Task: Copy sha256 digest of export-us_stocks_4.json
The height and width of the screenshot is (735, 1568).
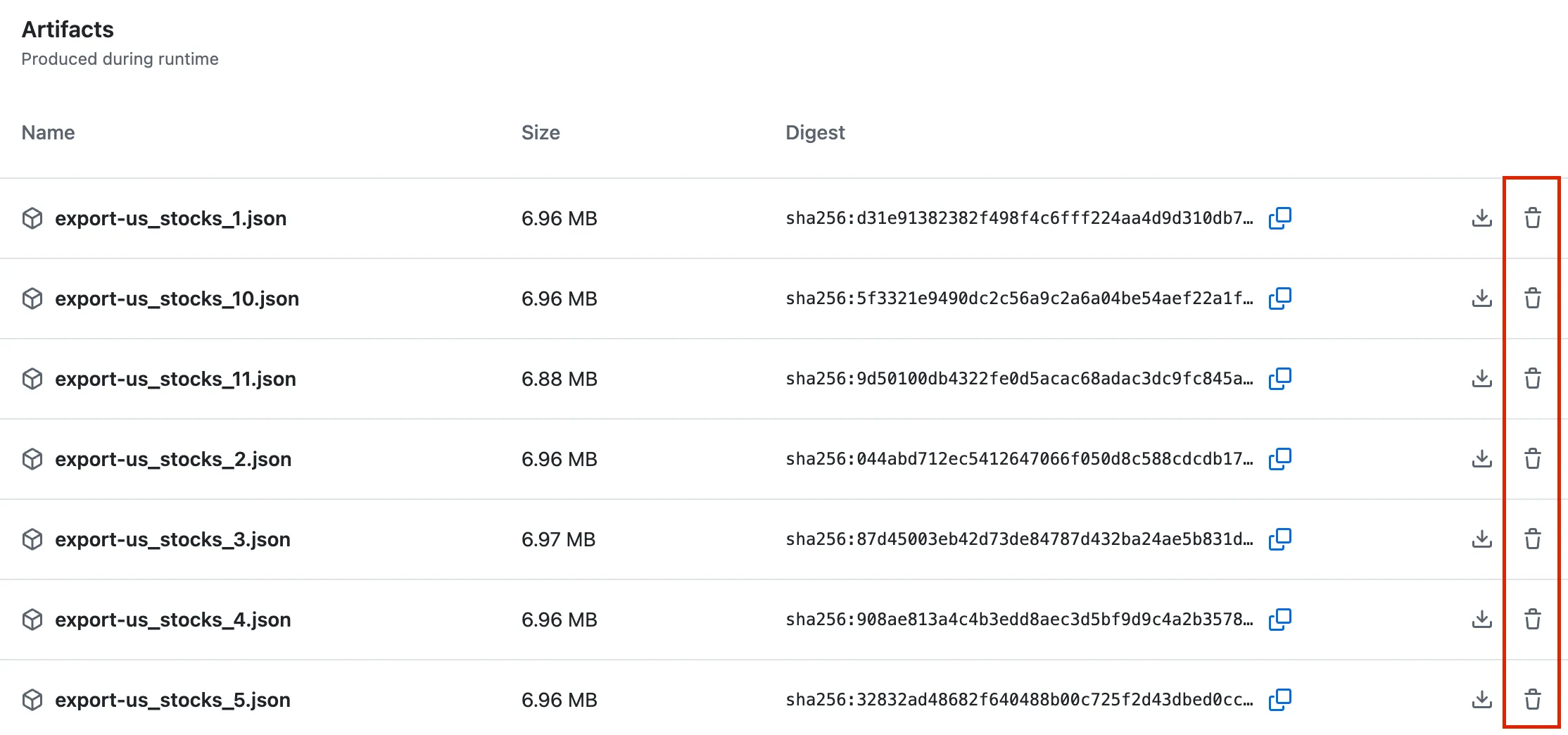Action: coord(1279,620)
